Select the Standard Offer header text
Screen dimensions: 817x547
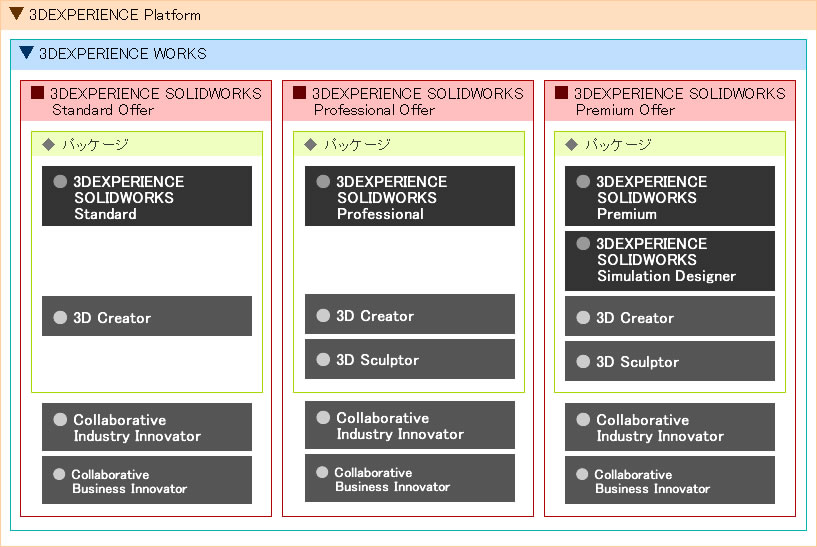pyautogui.click(x=156, y=102)
